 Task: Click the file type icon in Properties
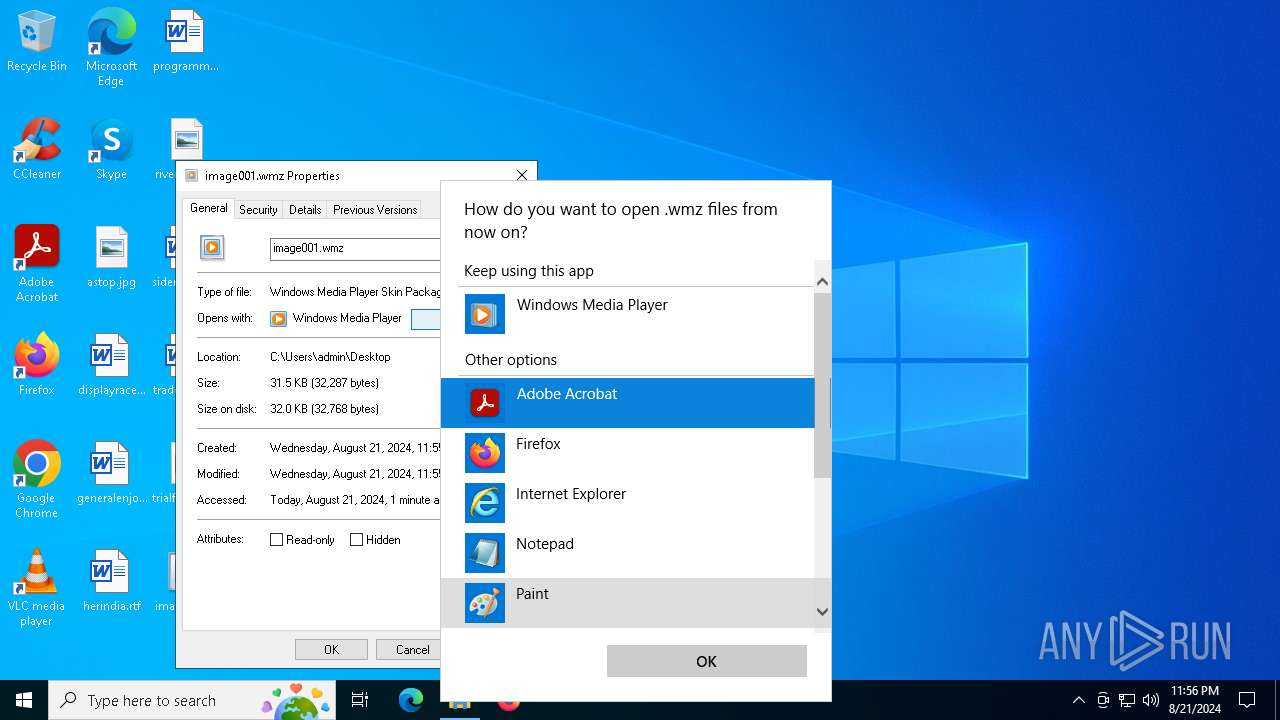click(212, 248)
